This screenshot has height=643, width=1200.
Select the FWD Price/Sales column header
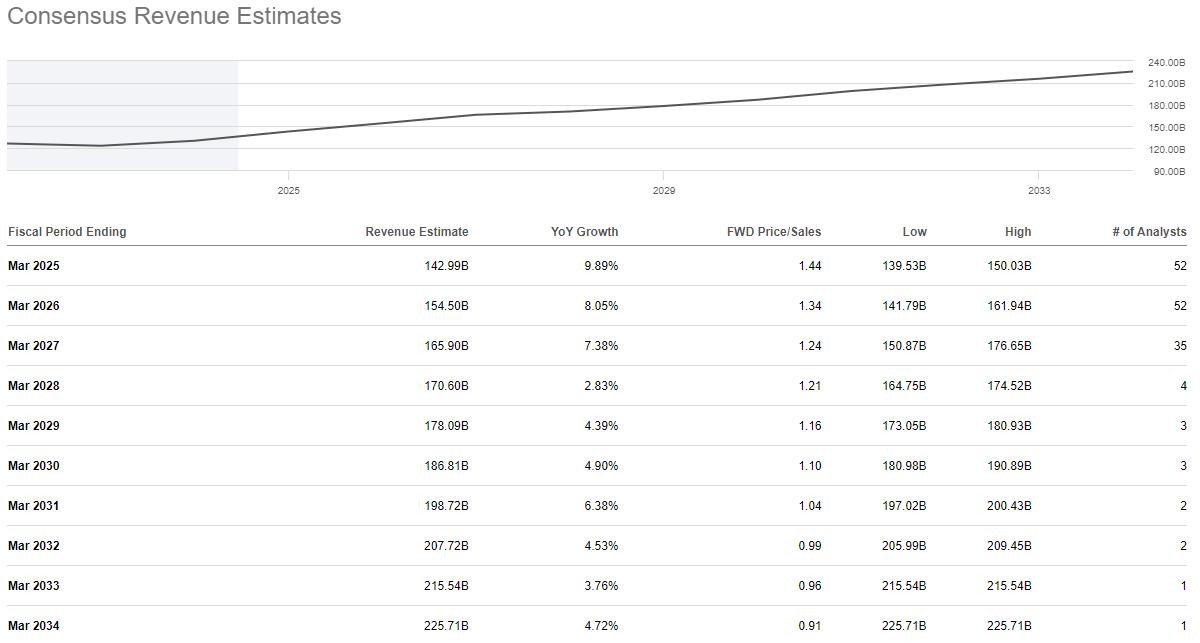pos(773,232)
